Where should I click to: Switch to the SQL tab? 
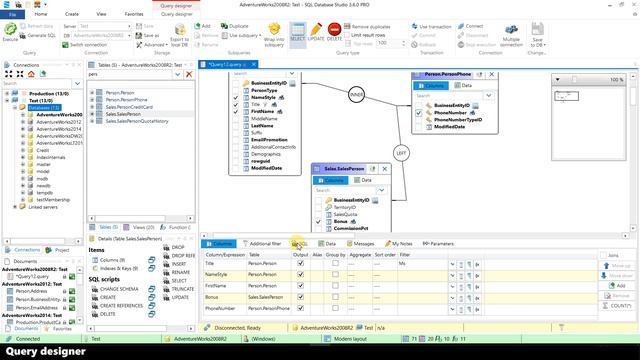[x=300, y=244]
